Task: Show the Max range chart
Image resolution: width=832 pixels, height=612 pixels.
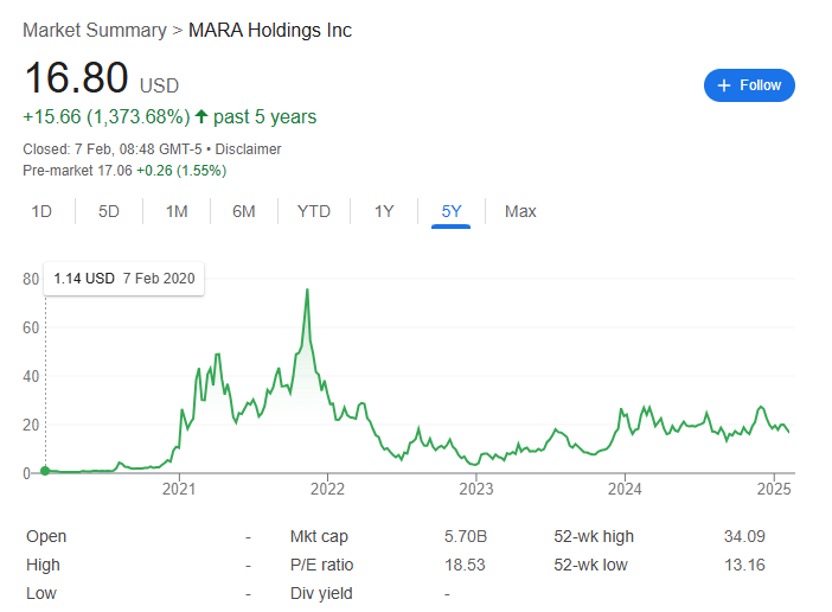Action: tap(520, 211)
